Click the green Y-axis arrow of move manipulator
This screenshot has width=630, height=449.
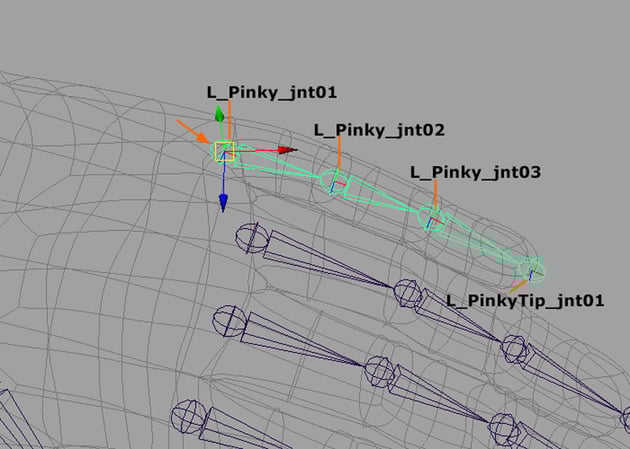pyautogui.click(x=219, y=114)
